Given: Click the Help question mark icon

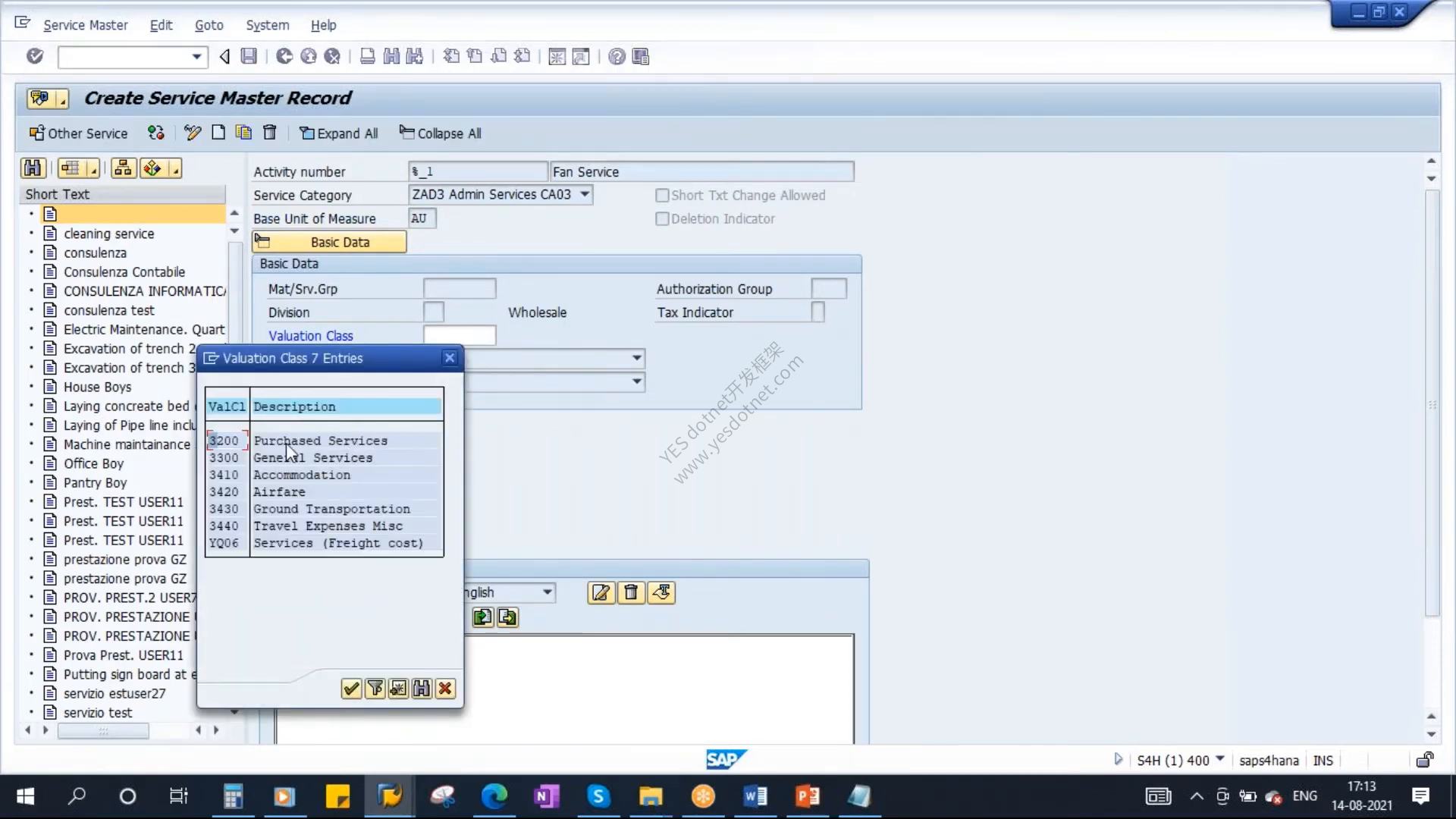Looking at the screenshot, I should coord(617,56).
